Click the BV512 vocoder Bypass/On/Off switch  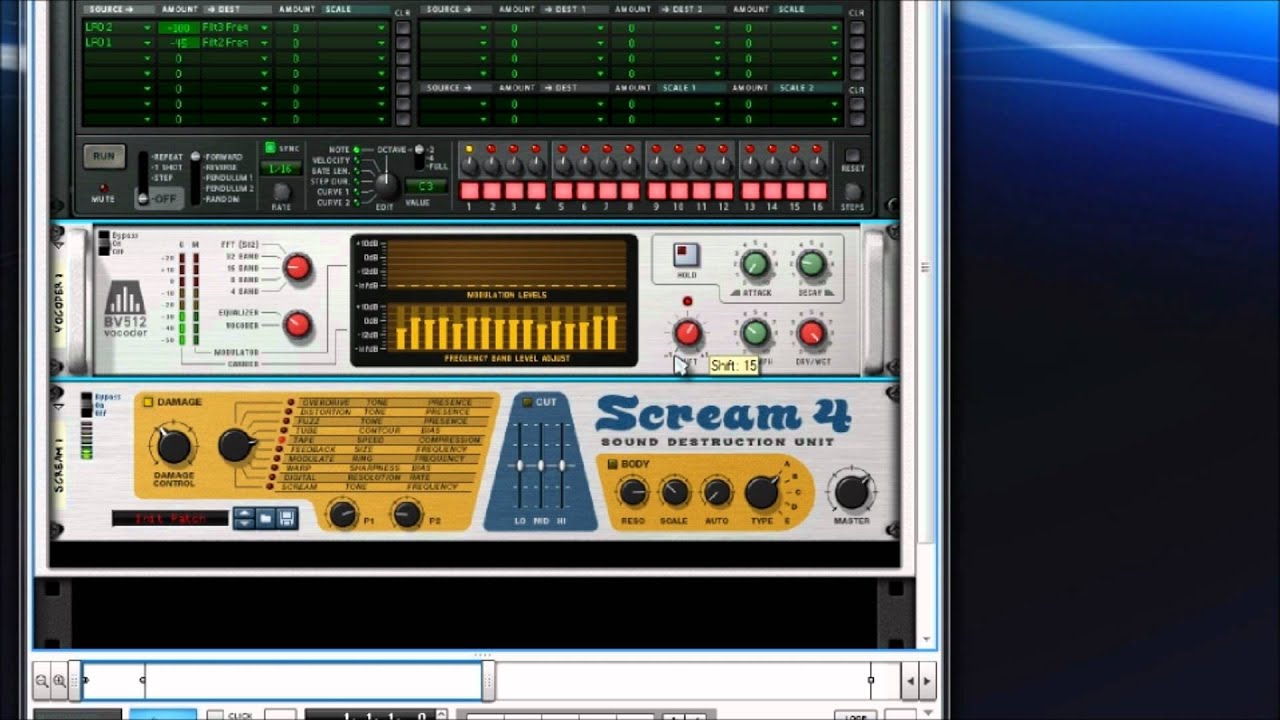(104, 243)
